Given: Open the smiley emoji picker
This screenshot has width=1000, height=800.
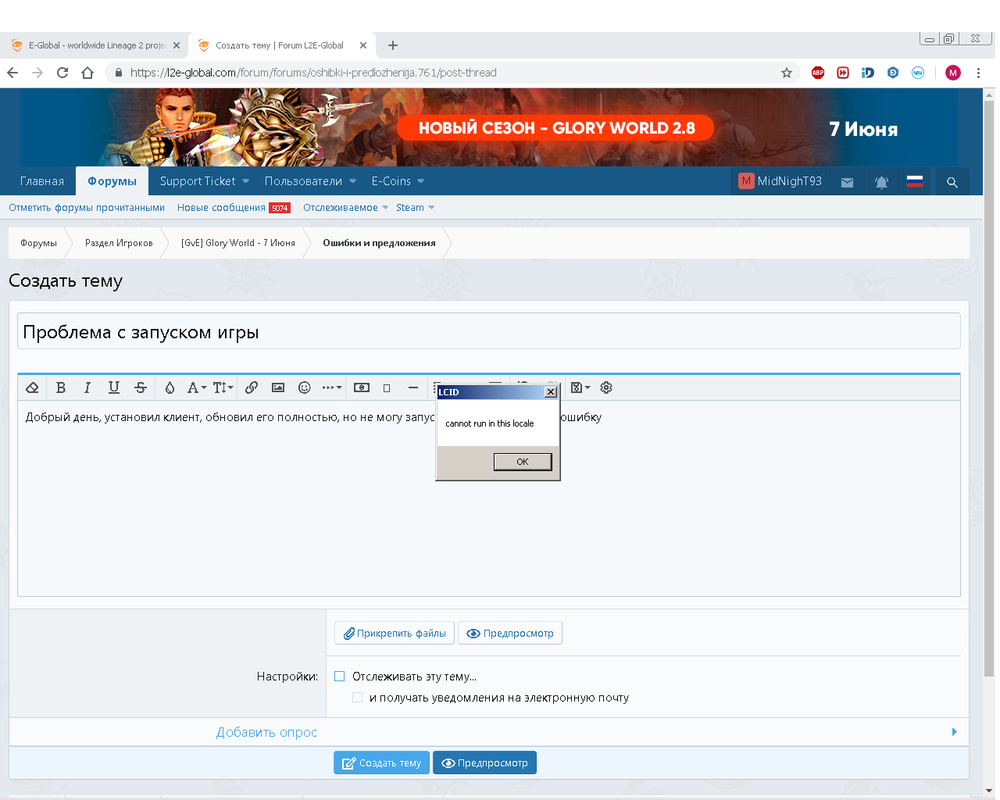Looking at the screenshot, I should pos(304,388).
